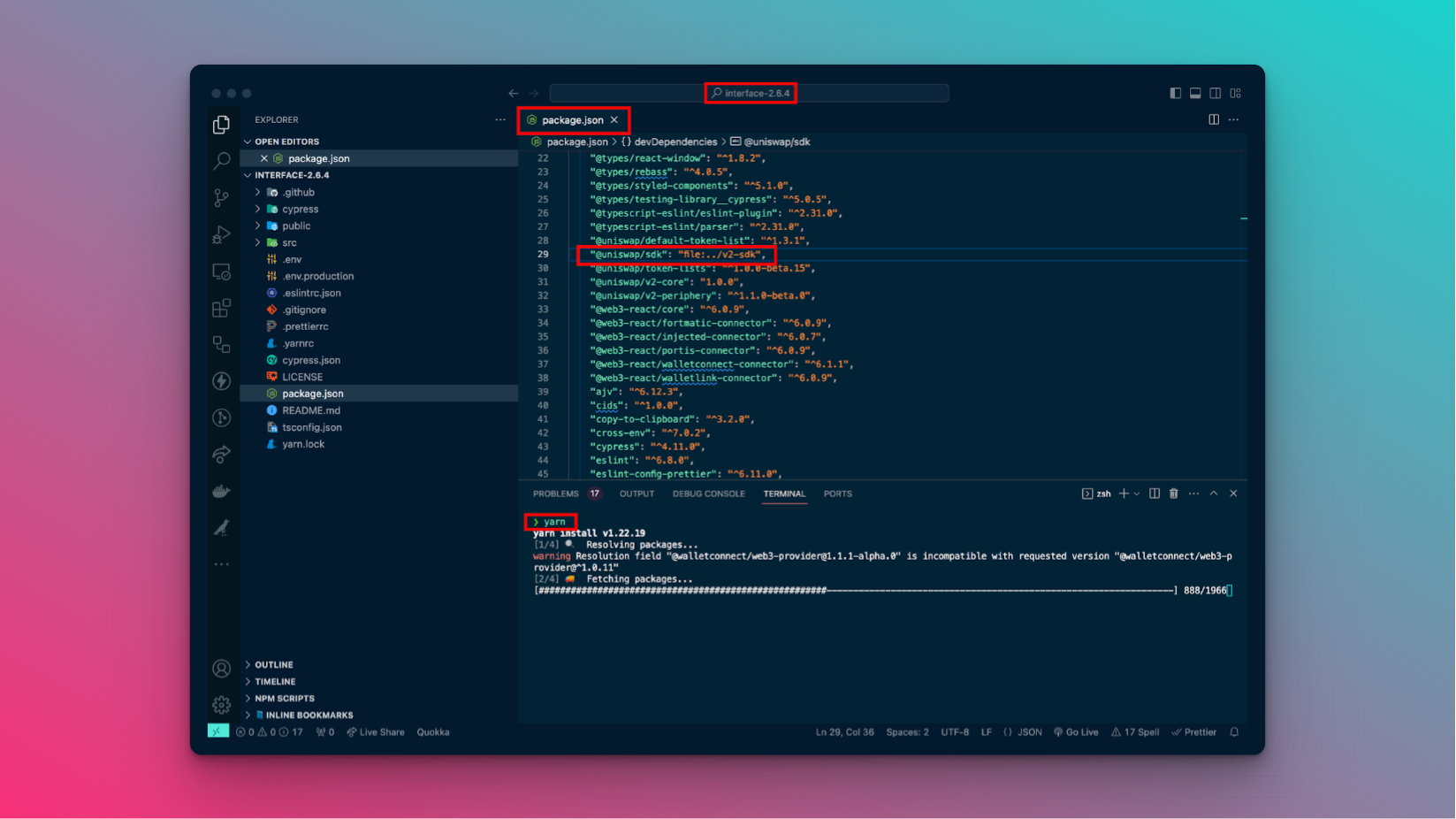Screen dimensions: 1456x819
Task: Split the terminal panel
Action: (x=1155, y=494)
